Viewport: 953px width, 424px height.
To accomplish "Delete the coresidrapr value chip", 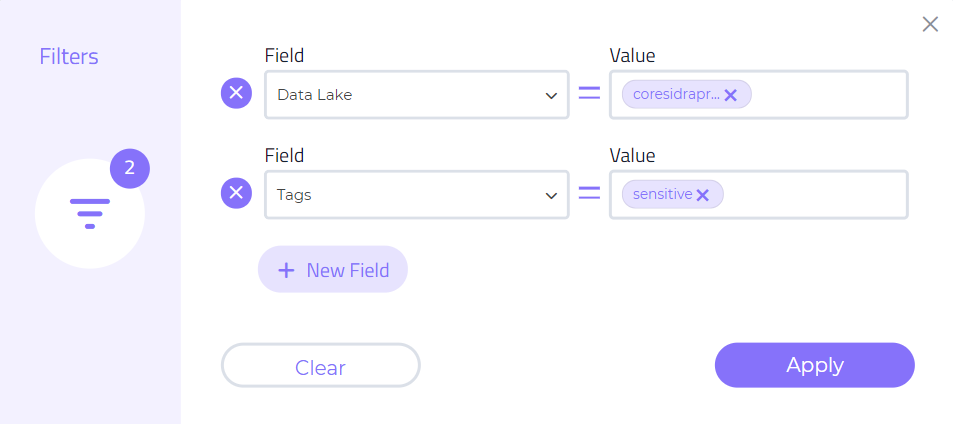I will coord(731,95).
